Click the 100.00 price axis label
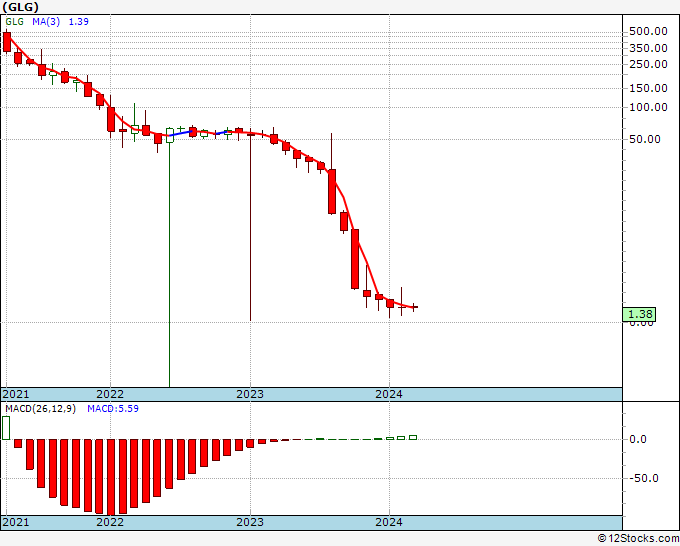680x546 pixels. coord(648,107)
